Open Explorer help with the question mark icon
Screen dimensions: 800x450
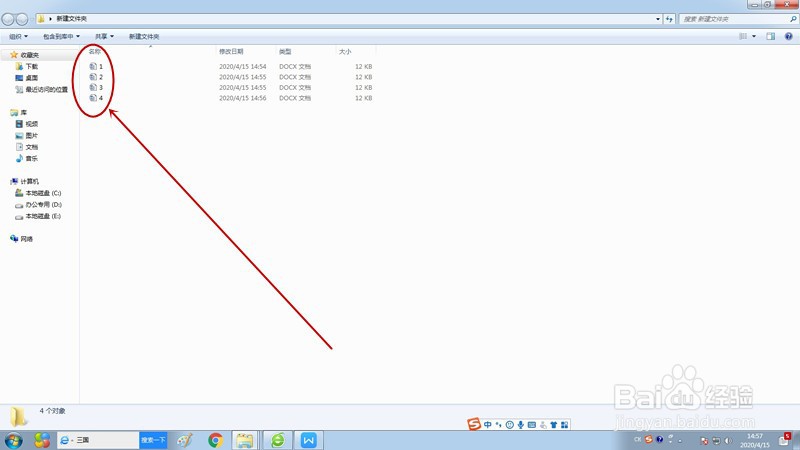[x=788, y=36]
